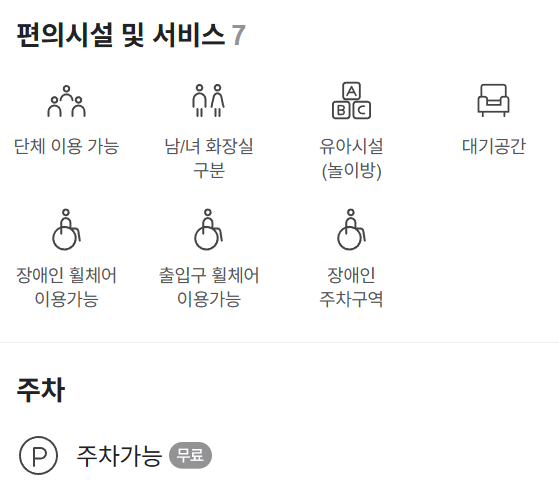
Task: Click the 대기공간 label
Action: (x=493, y=146)
